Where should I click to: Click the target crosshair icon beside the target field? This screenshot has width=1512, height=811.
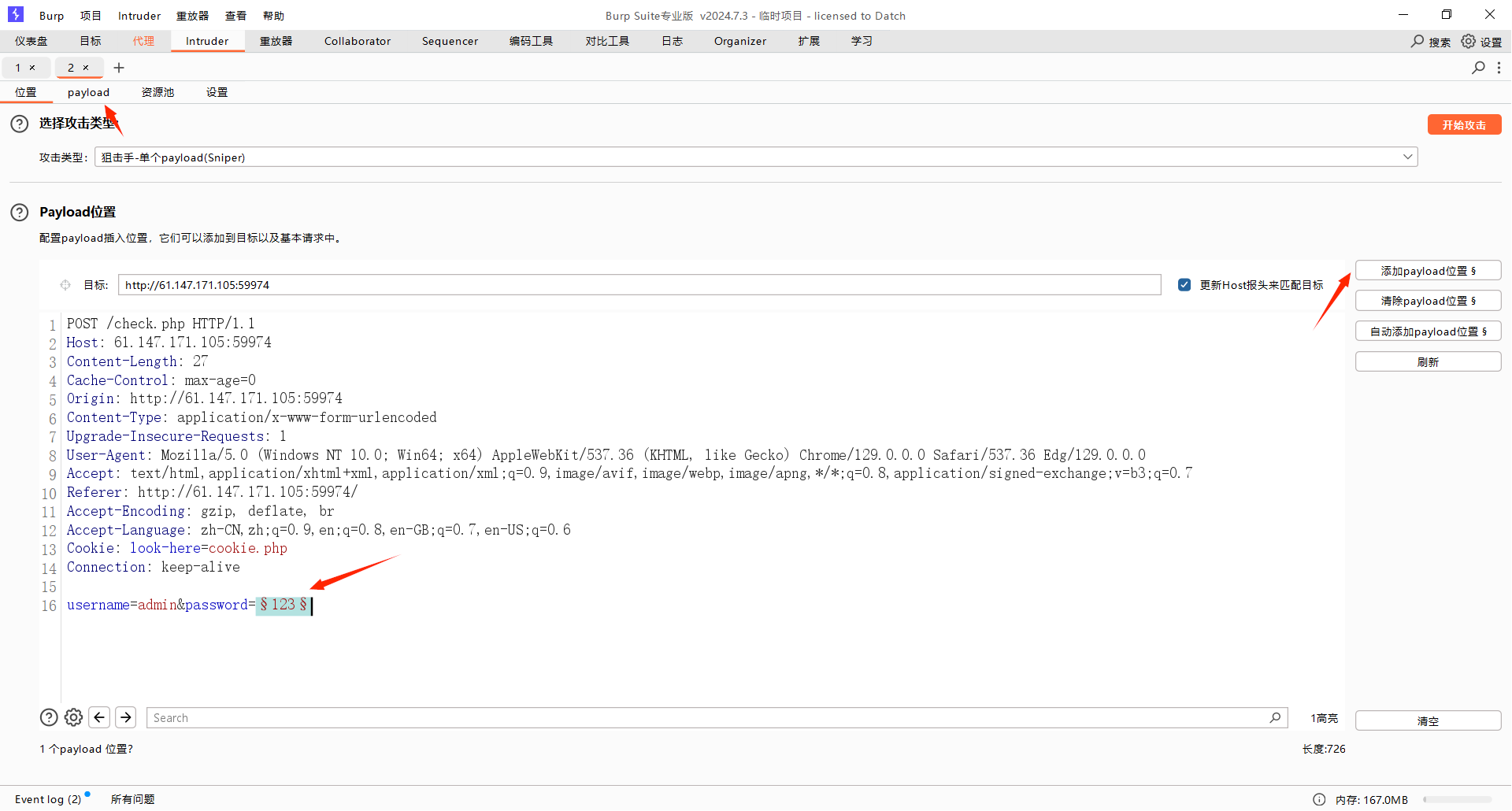[x=65, y=285]
